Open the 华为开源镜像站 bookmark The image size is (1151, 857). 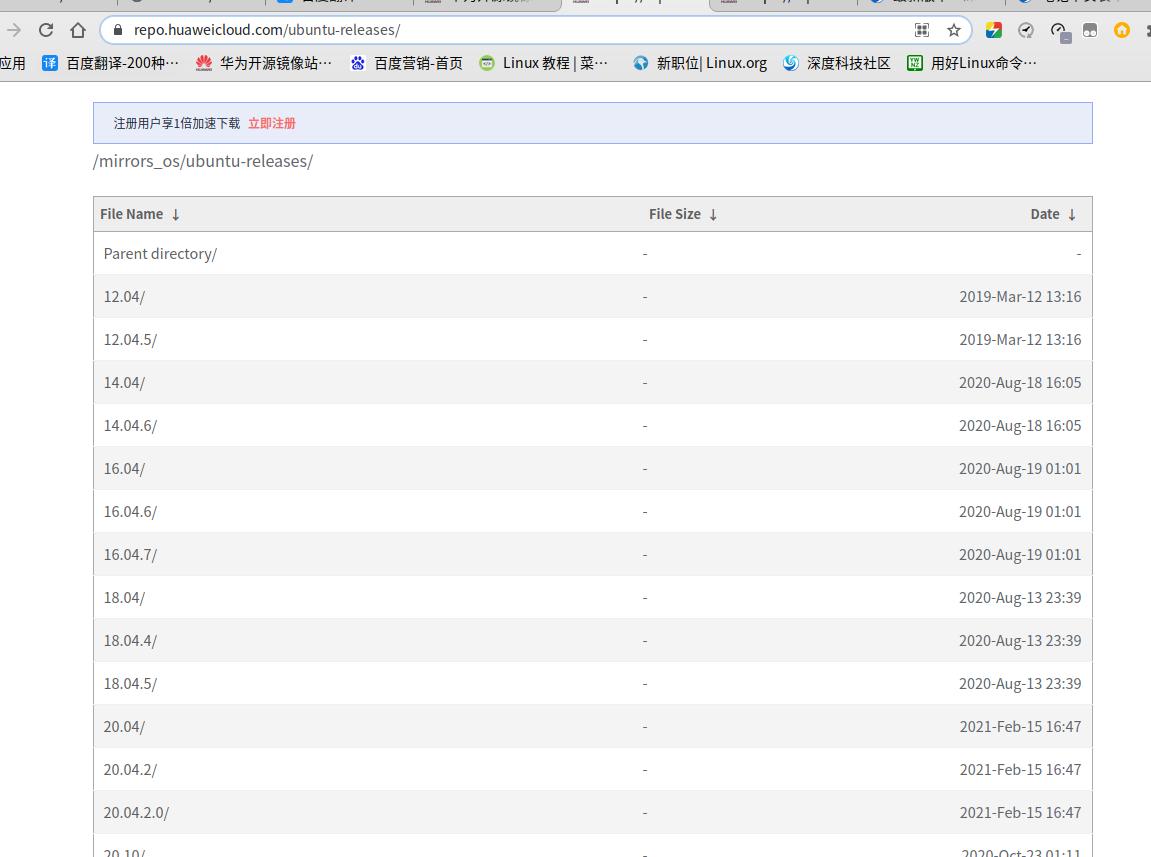264,63
